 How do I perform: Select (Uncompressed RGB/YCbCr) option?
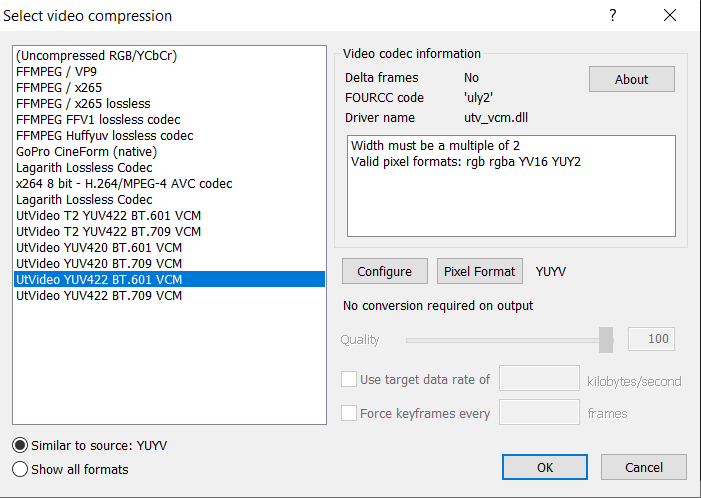pos(96,56)
